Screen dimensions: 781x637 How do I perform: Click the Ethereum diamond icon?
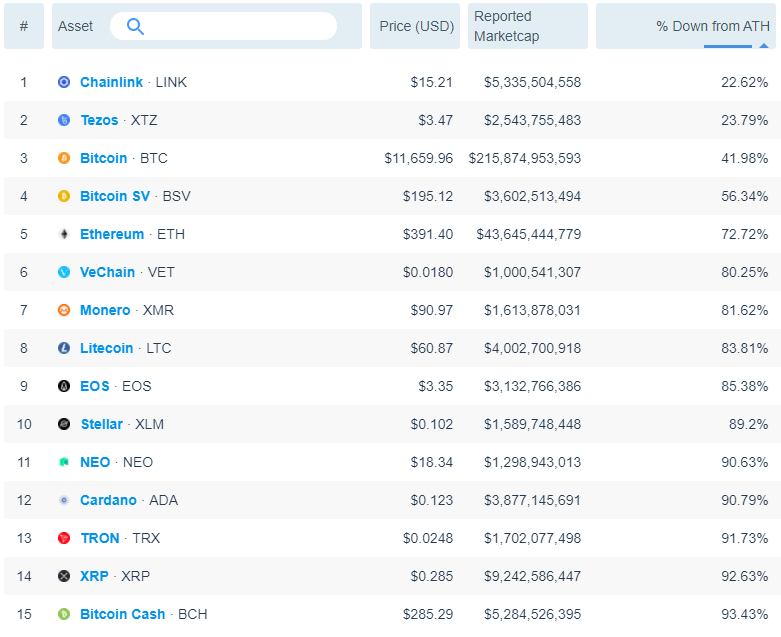coord(64,234)
